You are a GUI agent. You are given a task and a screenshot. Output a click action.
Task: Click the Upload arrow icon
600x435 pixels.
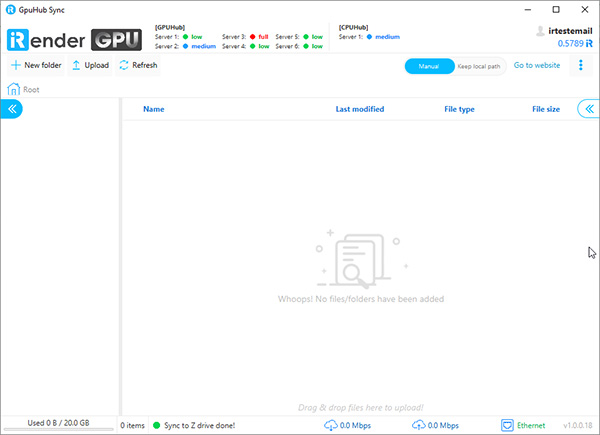(76, 66)
